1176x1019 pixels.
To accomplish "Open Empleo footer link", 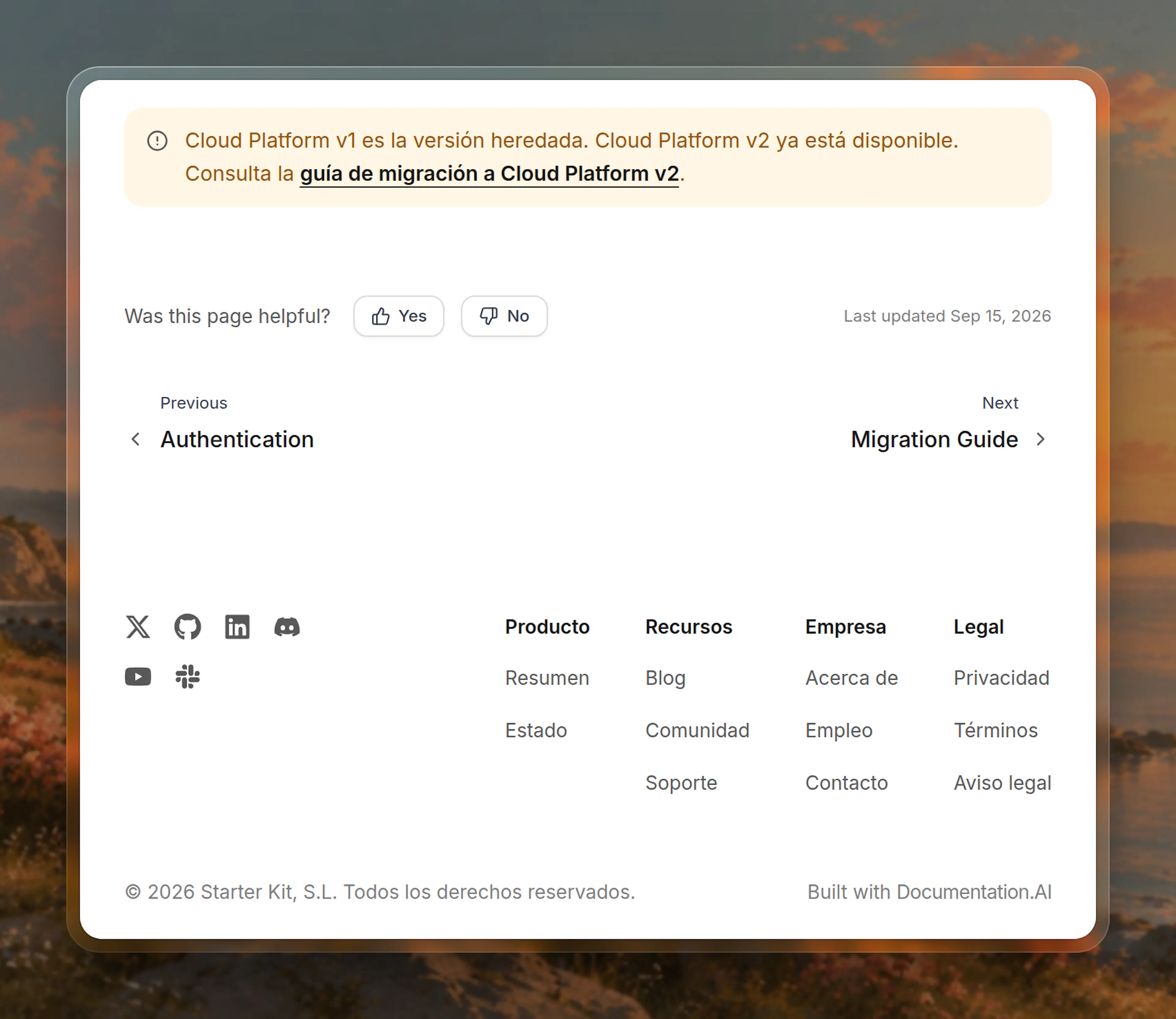I will (x=839, y=730).
